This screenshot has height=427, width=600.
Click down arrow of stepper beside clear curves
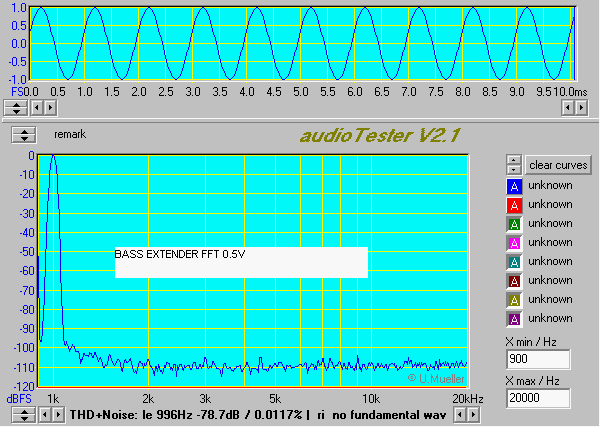(514, 169)
